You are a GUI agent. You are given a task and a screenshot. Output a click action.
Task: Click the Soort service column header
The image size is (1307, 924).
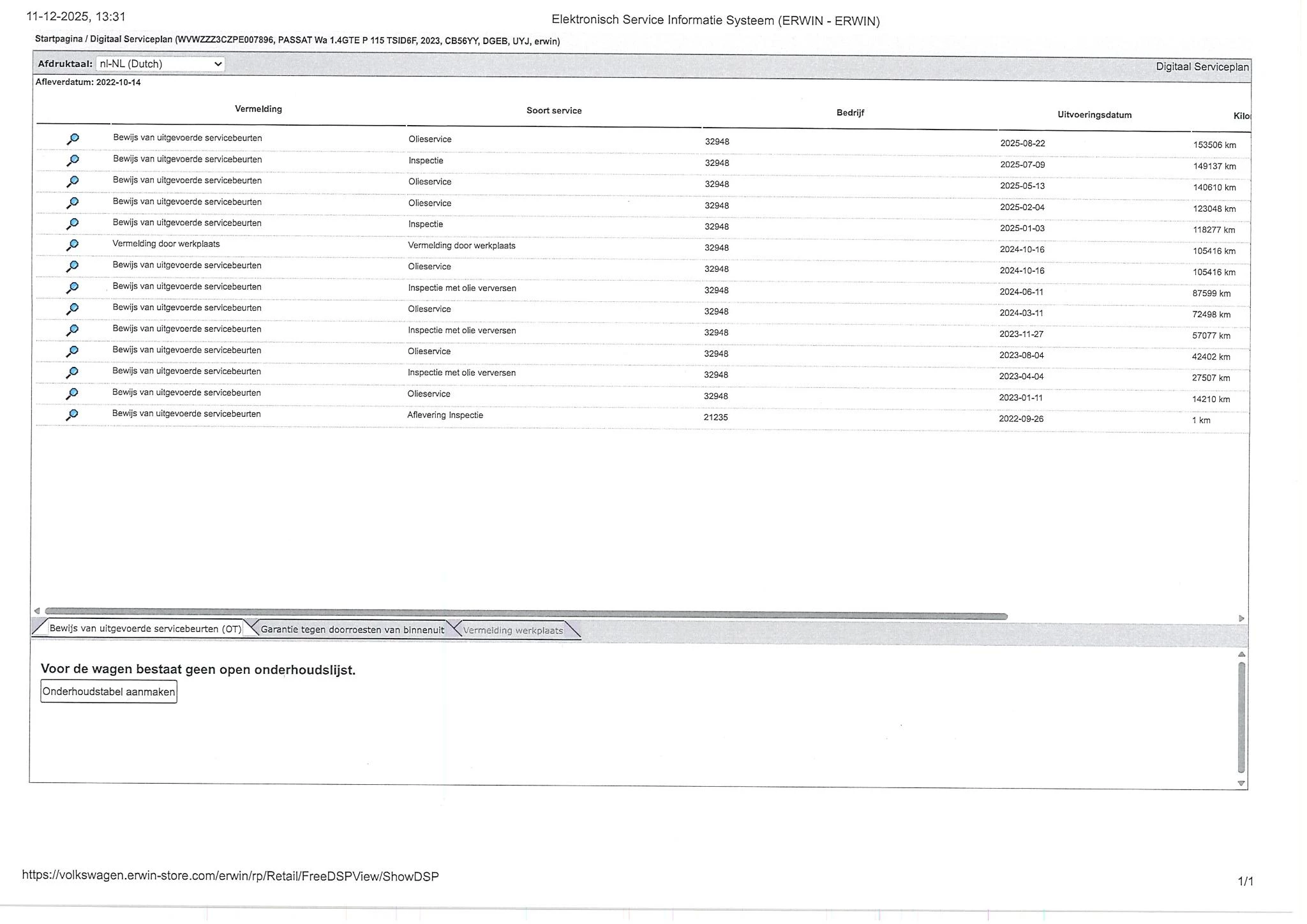coord(554,110)
